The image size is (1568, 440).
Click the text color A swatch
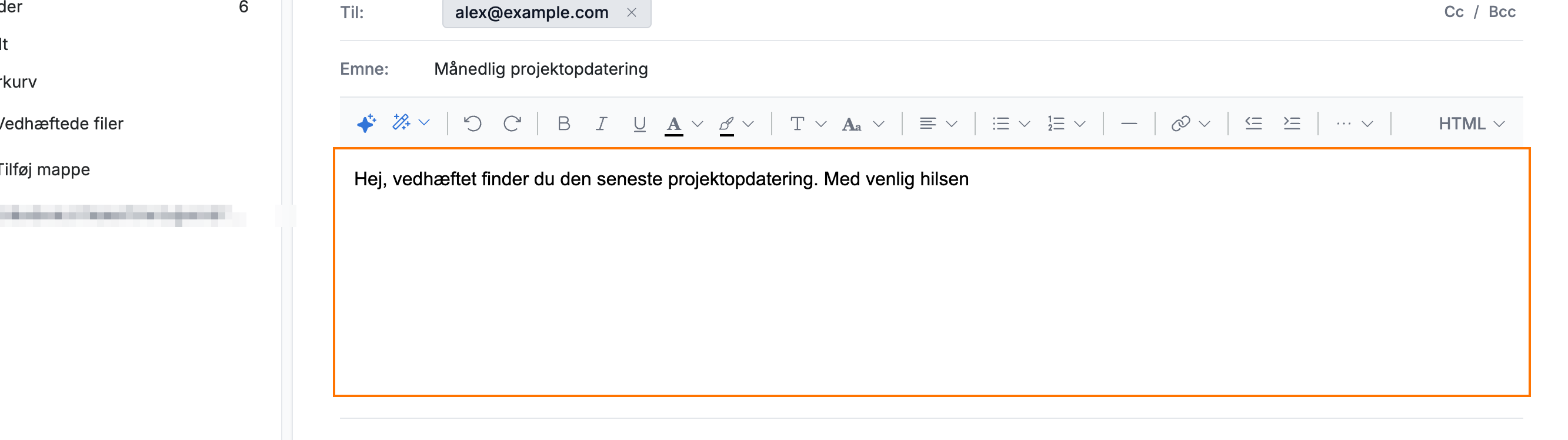click(x=673, y=125)
